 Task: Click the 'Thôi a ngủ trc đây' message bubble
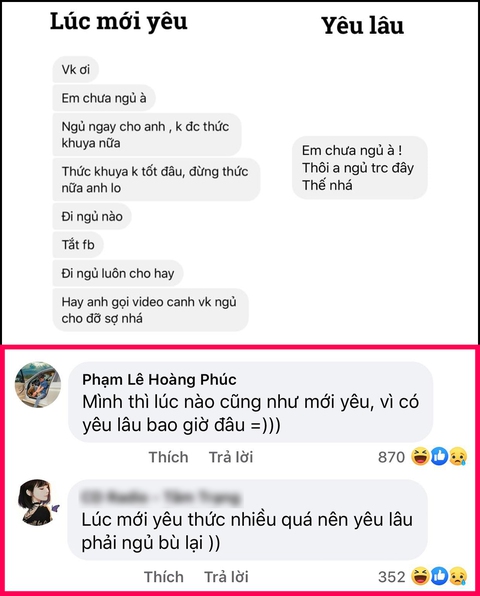click(360, 168)
